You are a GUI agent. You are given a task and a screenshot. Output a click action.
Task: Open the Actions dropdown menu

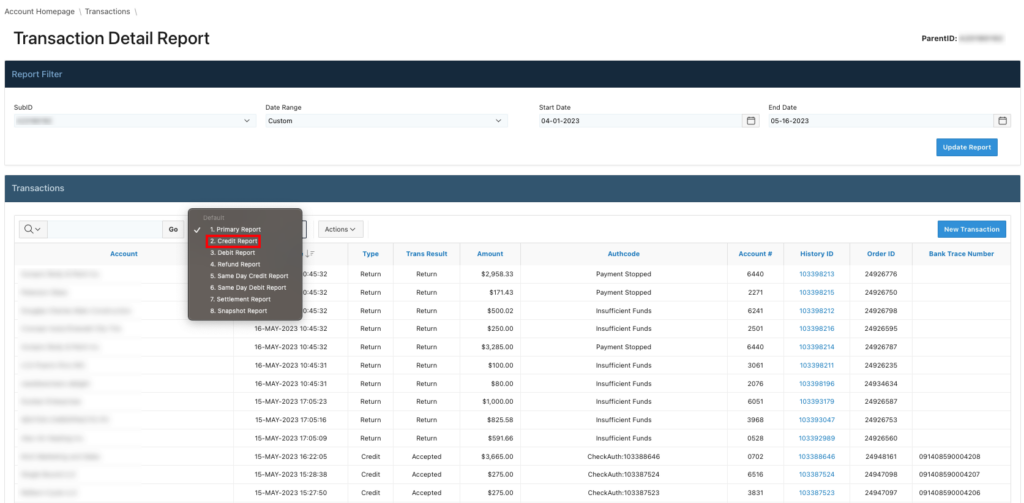click(340, 229)
